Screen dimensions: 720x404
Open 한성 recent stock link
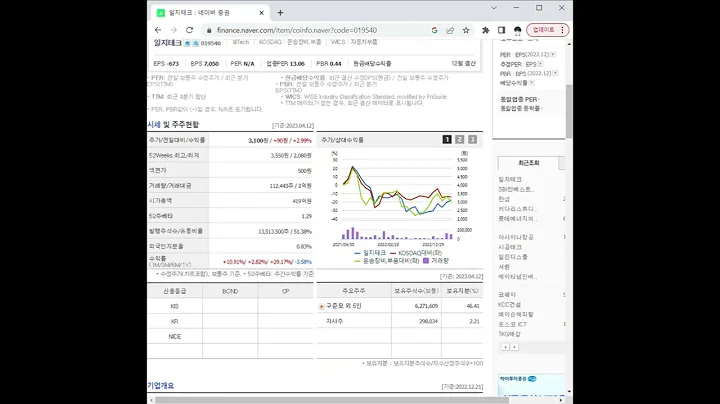point(504,199)
